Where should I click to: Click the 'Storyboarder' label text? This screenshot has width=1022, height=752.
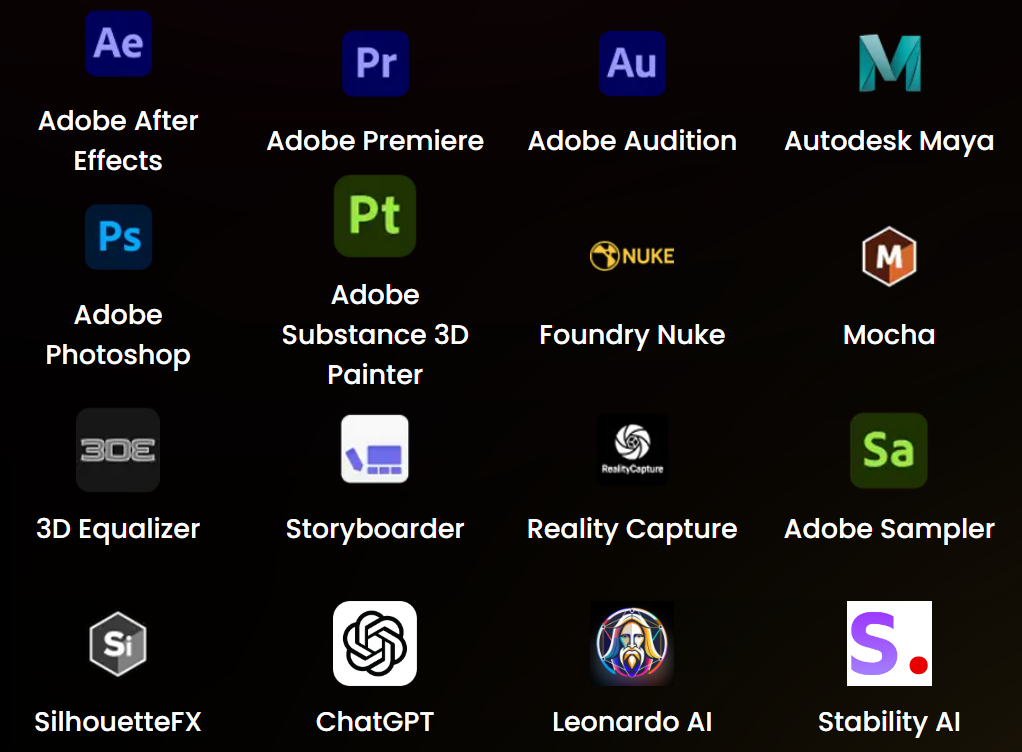click(375, 530)
